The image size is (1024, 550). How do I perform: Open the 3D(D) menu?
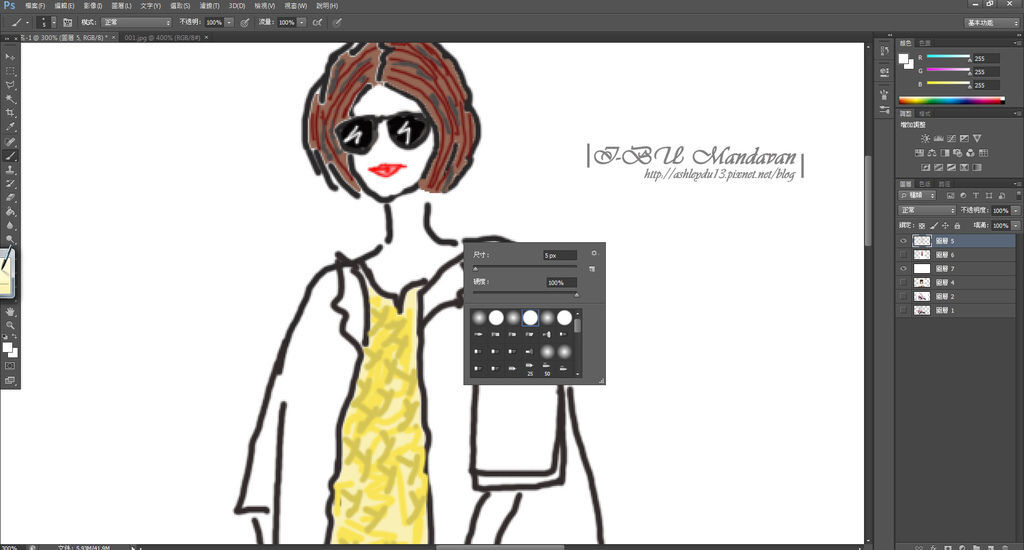236,5
